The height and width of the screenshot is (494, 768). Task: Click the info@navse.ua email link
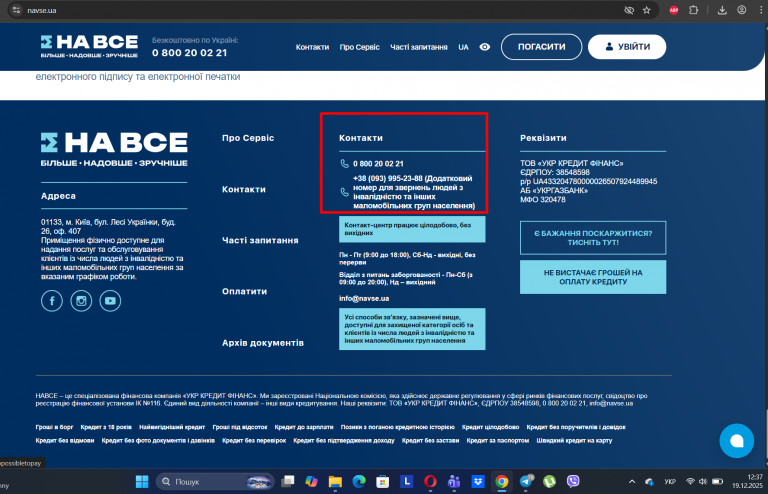[x=364, y=298]
